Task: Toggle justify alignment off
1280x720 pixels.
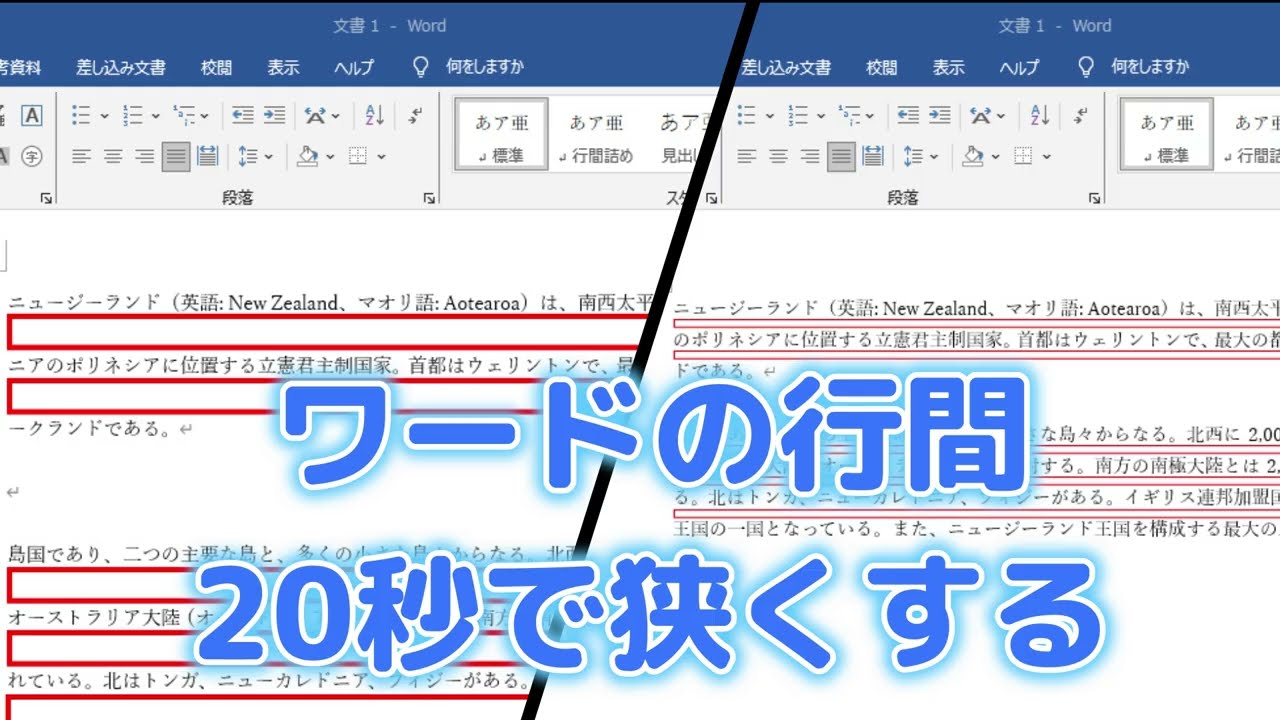Action: pos(175,157)
